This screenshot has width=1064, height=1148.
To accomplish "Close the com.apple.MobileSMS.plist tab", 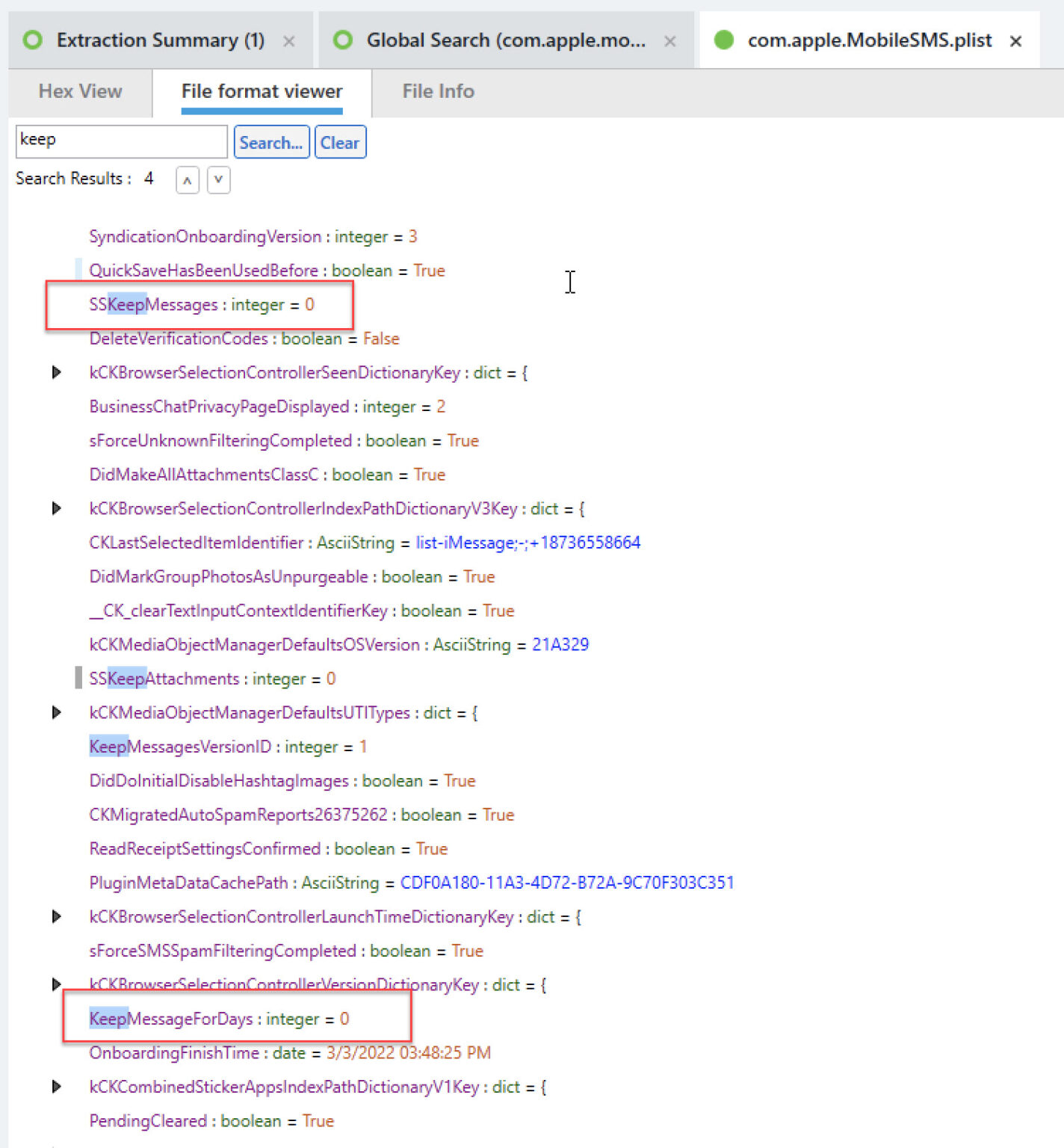I will (1015, 41).
